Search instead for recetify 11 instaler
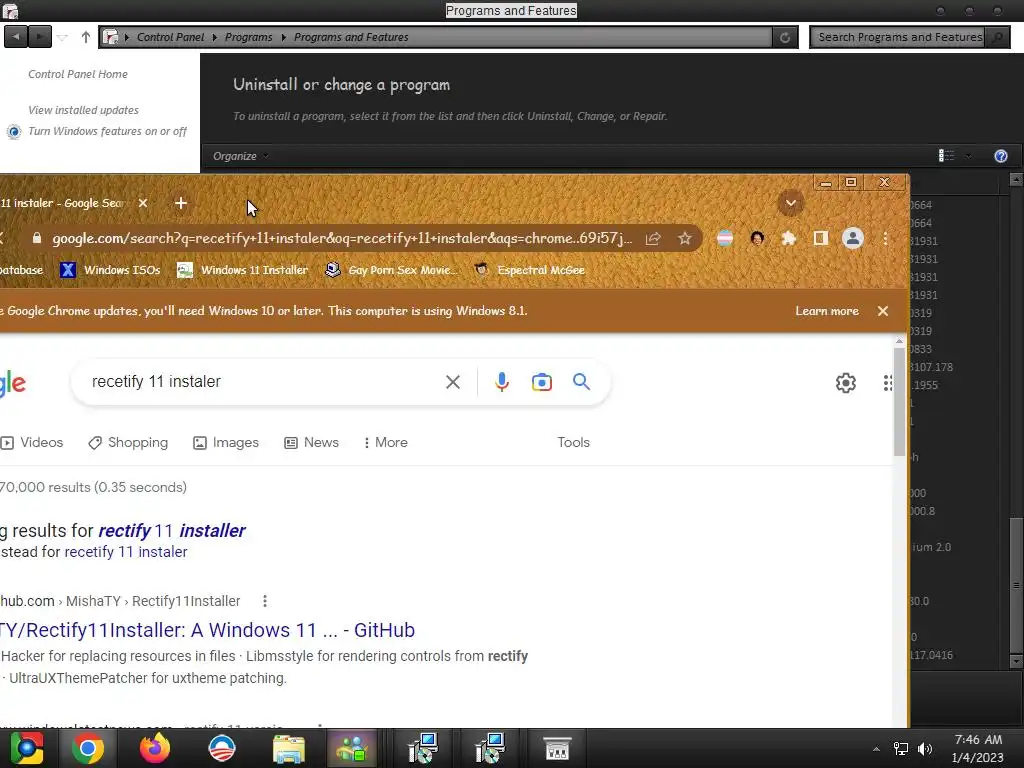Image resolution: width=1024 pixels, height=768 pixels. click(x=126, y=552)
